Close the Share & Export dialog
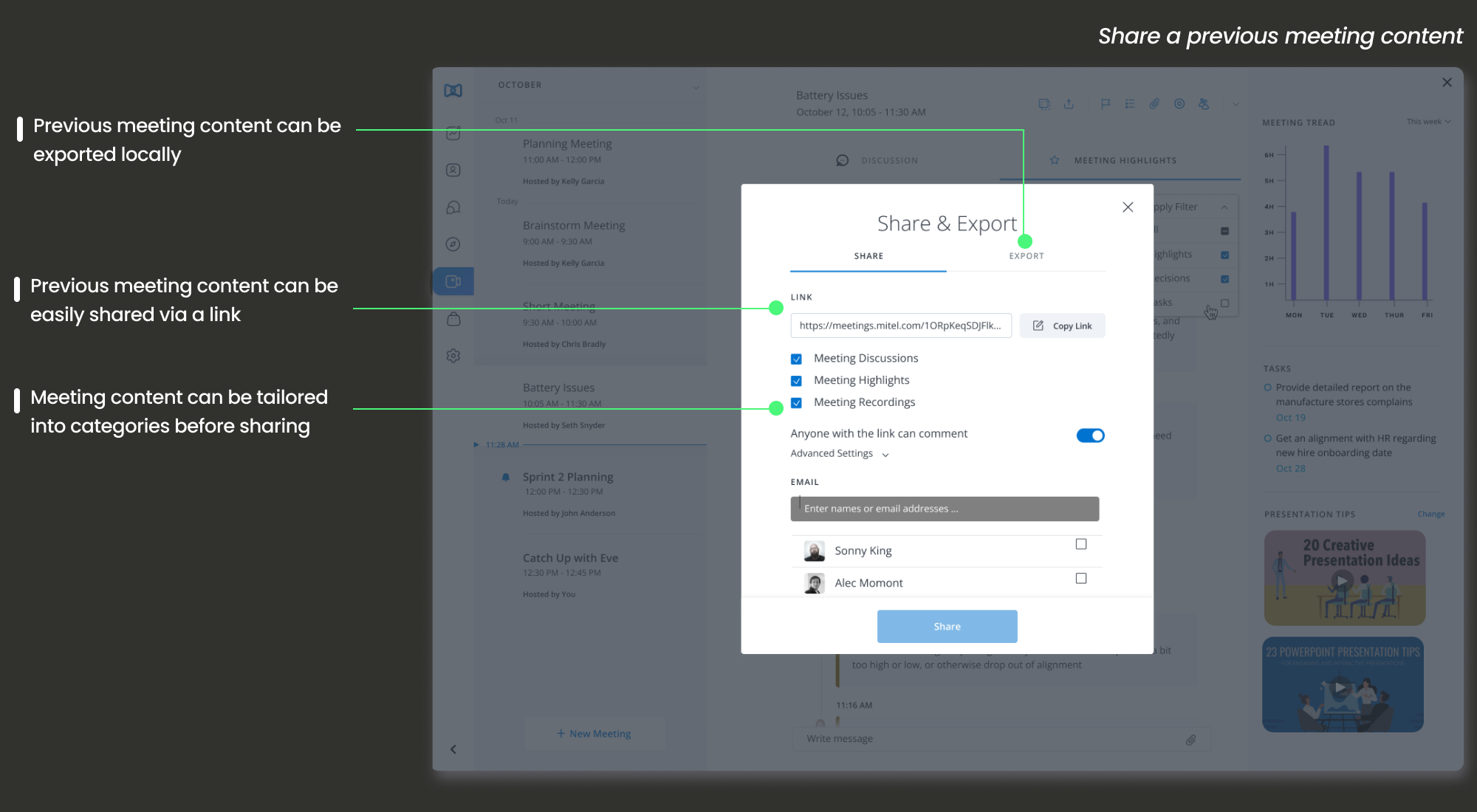 click(1128, 207)
